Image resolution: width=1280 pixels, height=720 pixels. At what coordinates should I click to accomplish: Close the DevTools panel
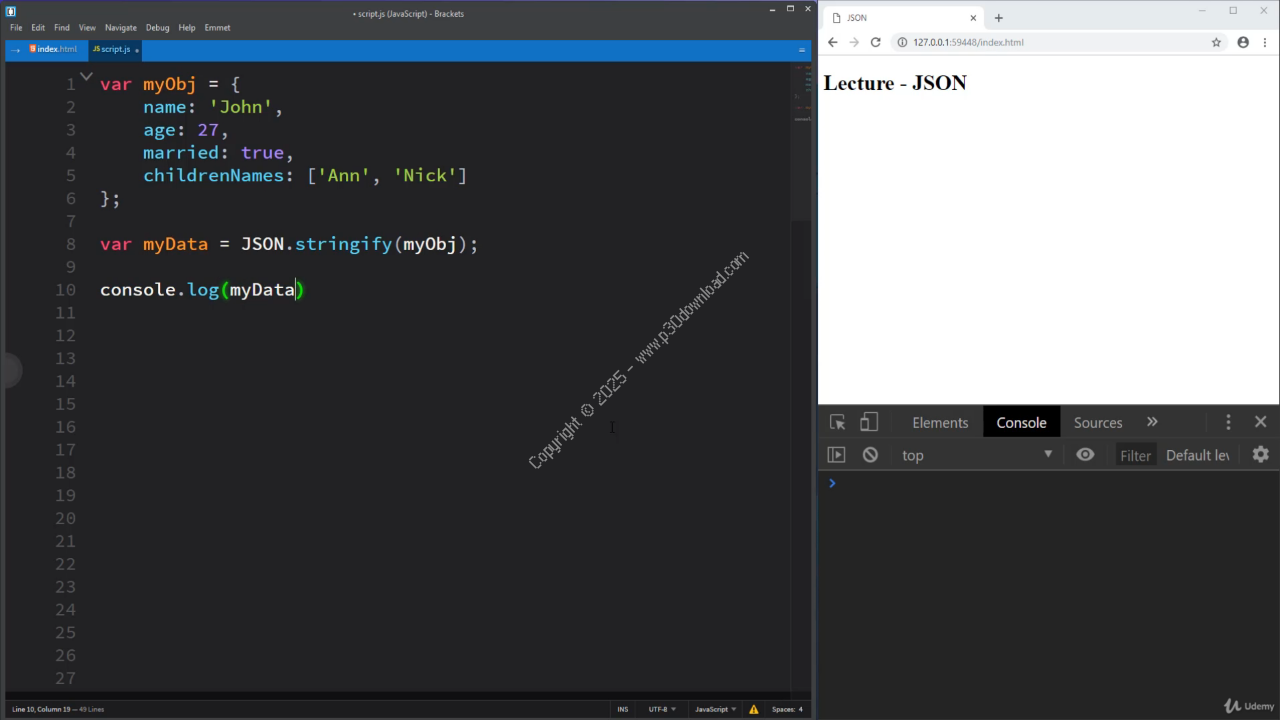(x=1260, y=422)
